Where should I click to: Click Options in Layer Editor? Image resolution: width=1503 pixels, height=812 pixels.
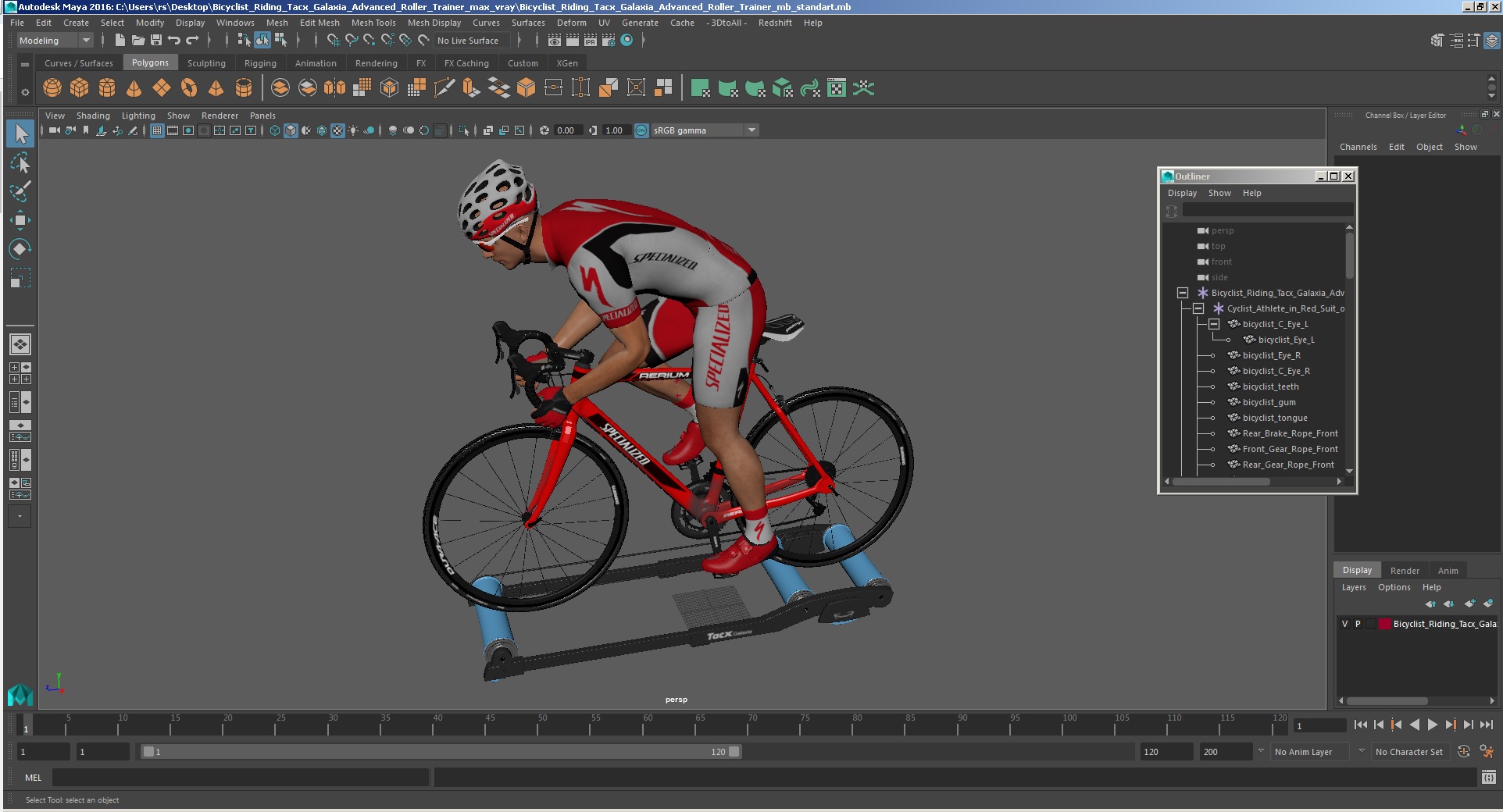point(1394,587)
